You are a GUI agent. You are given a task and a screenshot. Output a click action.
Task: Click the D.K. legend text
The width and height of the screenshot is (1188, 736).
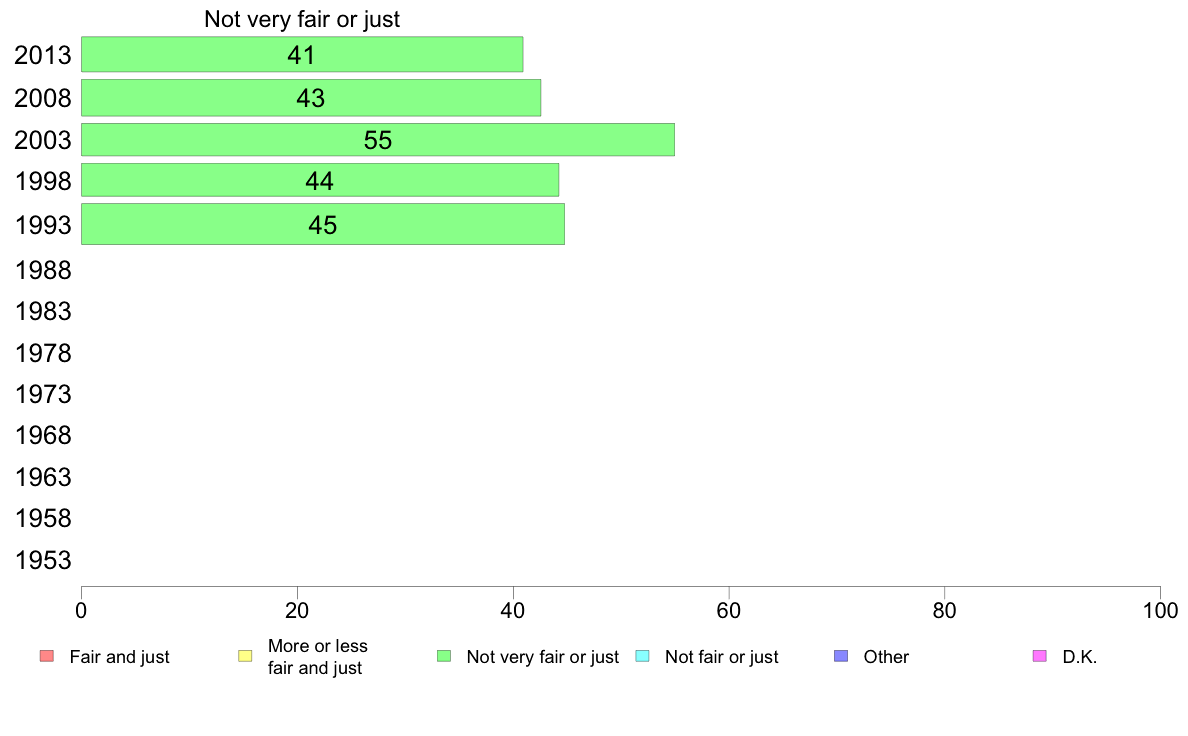tap(1080, 656)
